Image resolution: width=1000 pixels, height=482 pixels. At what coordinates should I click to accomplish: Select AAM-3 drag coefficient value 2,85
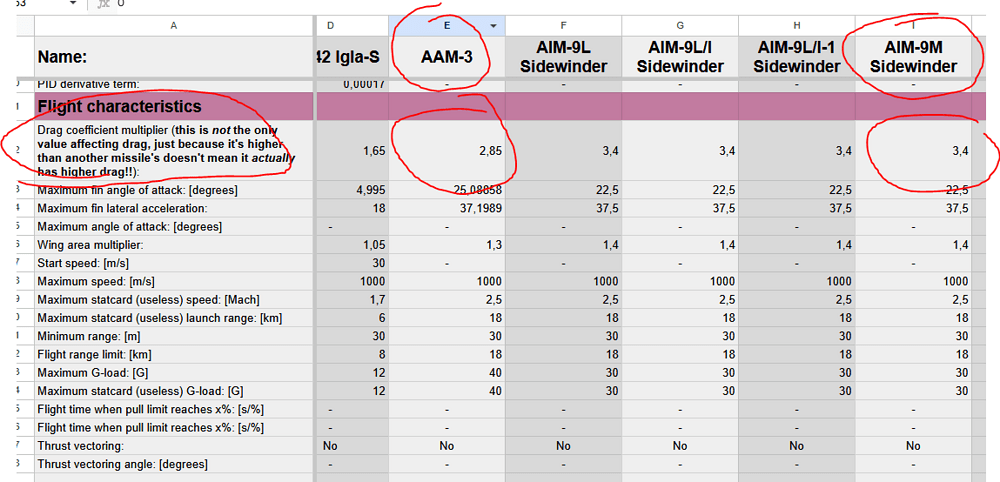pos(446,151)
